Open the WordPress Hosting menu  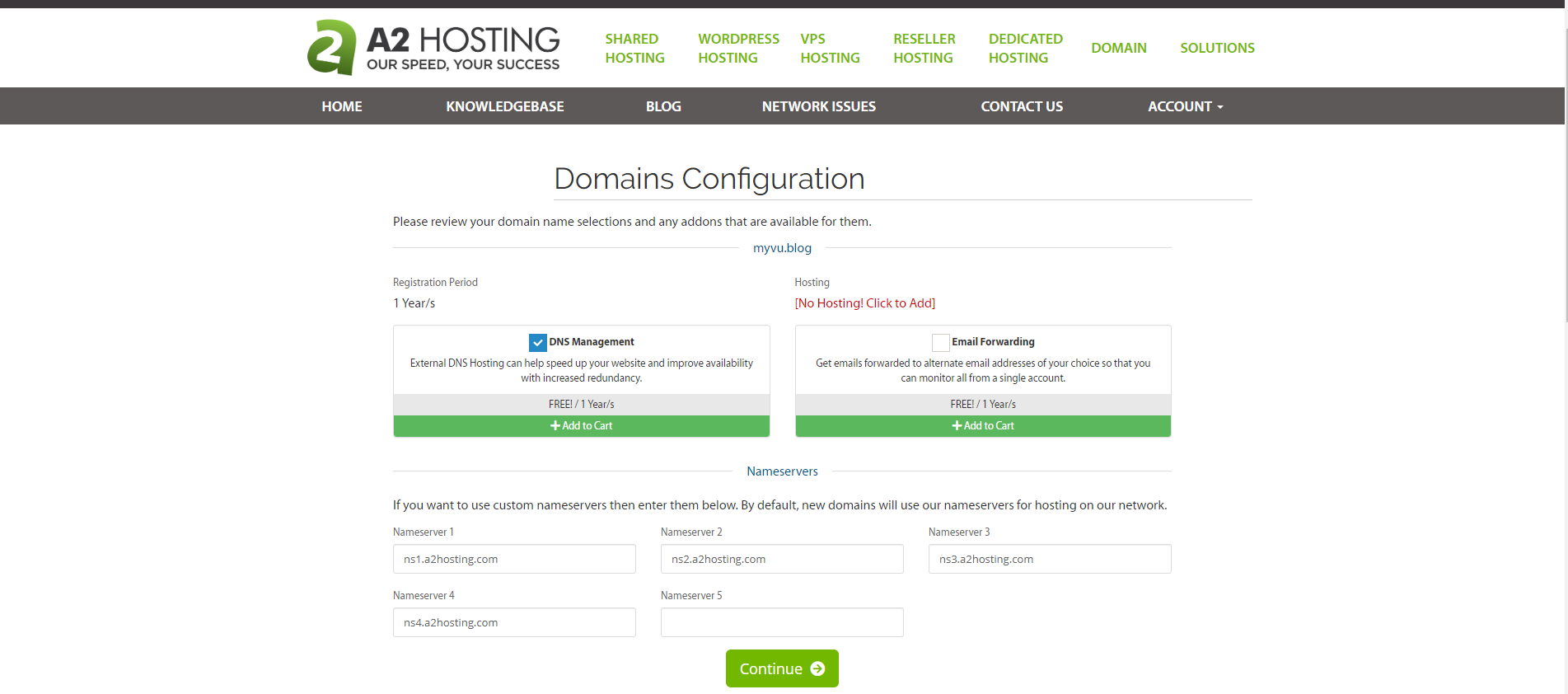coord(737,48)
